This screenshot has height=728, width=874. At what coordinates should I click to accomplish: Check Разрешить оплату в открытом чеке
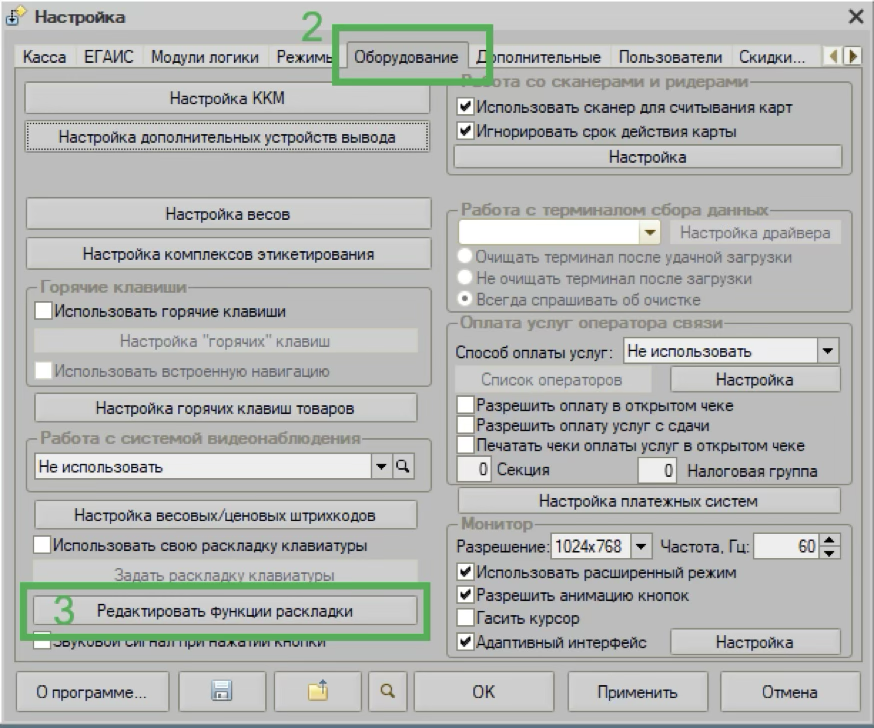465,405
